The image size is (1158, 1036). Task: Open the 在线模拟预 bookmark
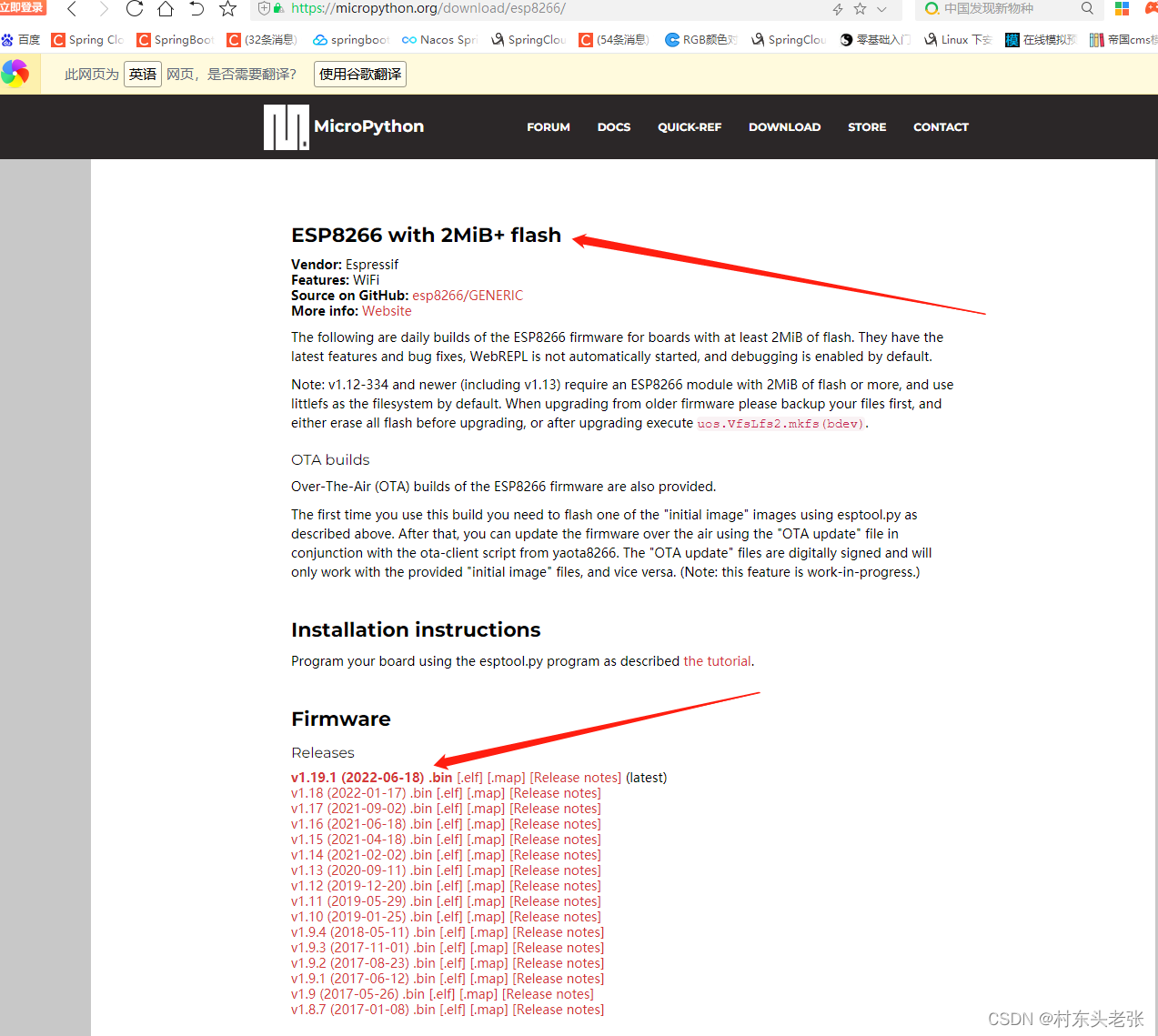[1041, 39]
